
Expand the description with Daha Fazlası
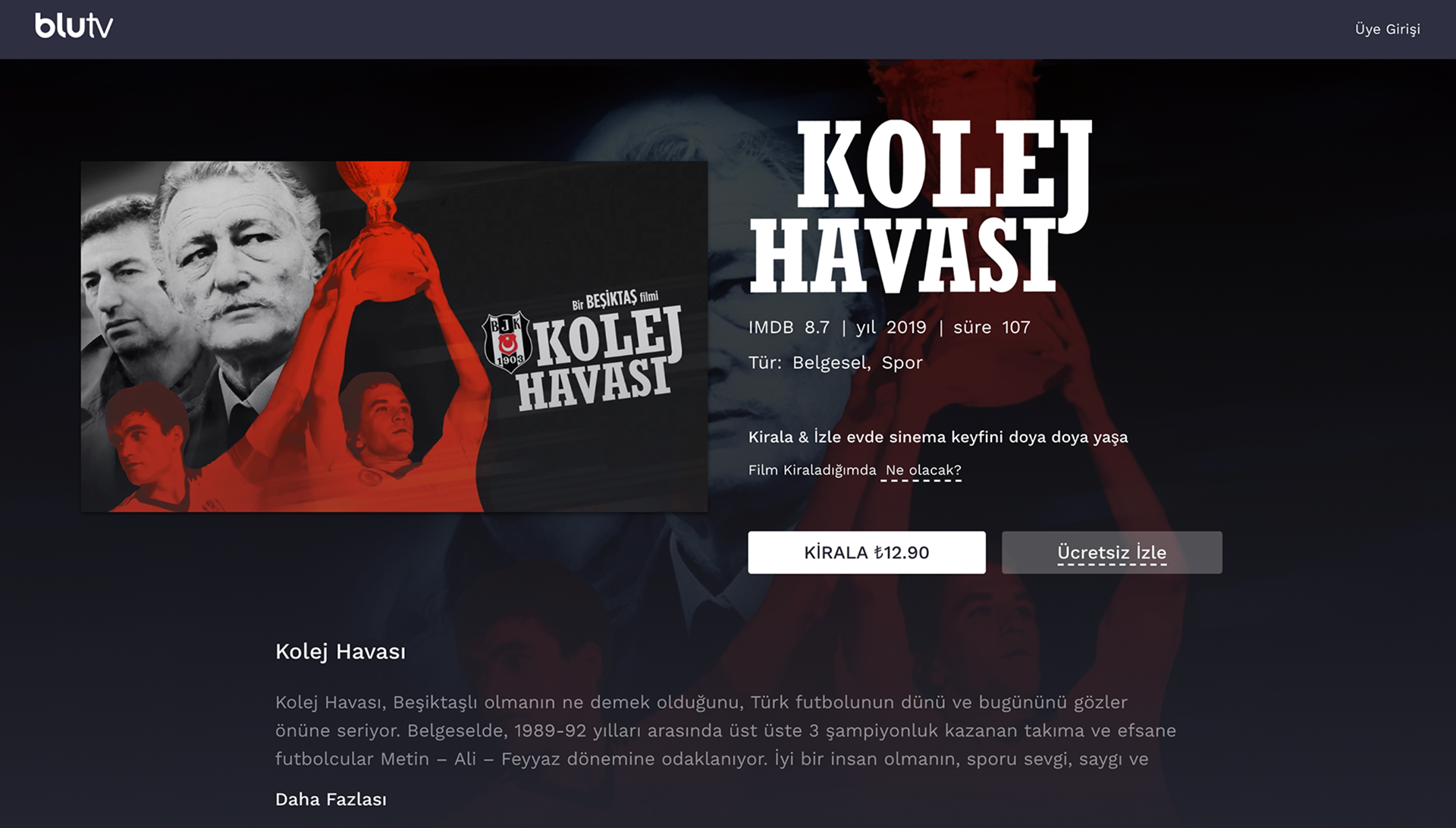331,799
